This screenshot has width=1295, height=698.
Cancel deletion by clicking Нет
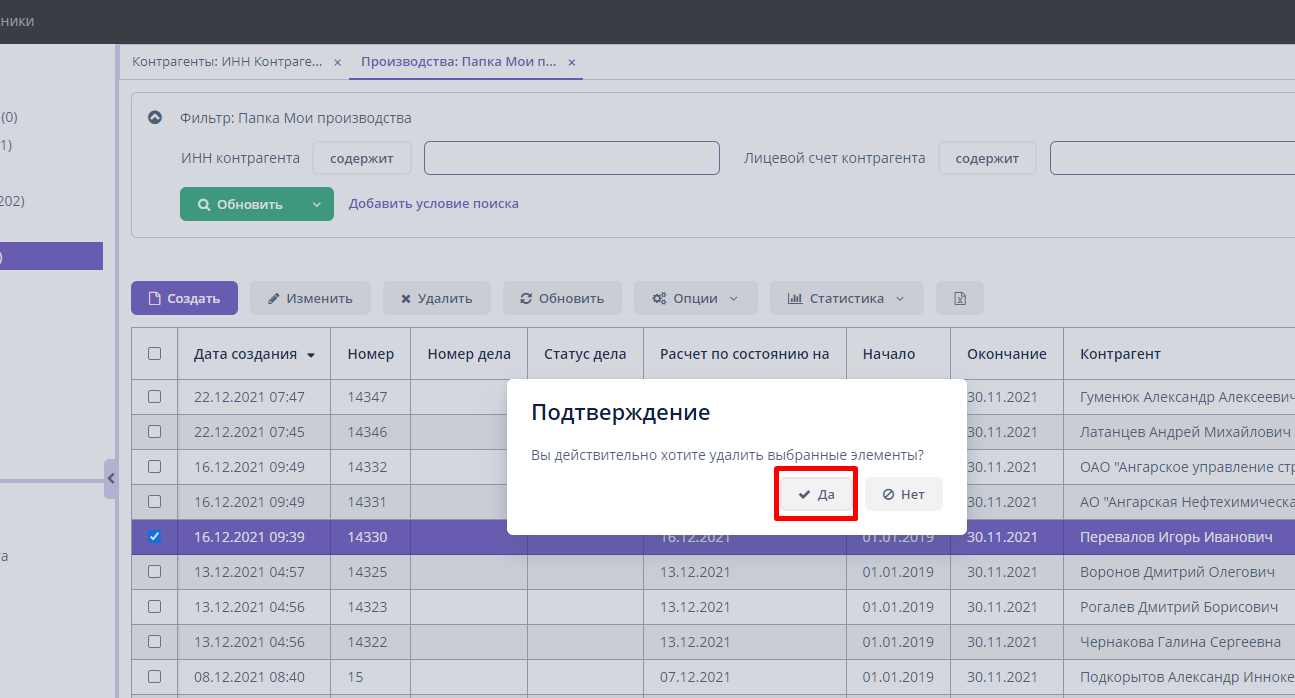click(903, 494)
